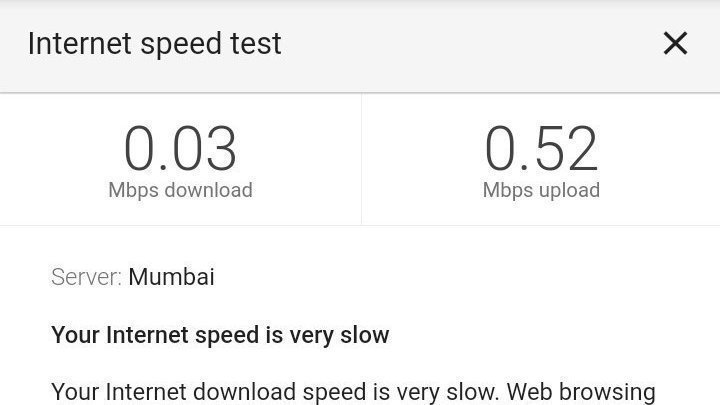The height and width of the screenshot is (405, 720).
Task: Select the Mumbai server name
Action: 171,277
